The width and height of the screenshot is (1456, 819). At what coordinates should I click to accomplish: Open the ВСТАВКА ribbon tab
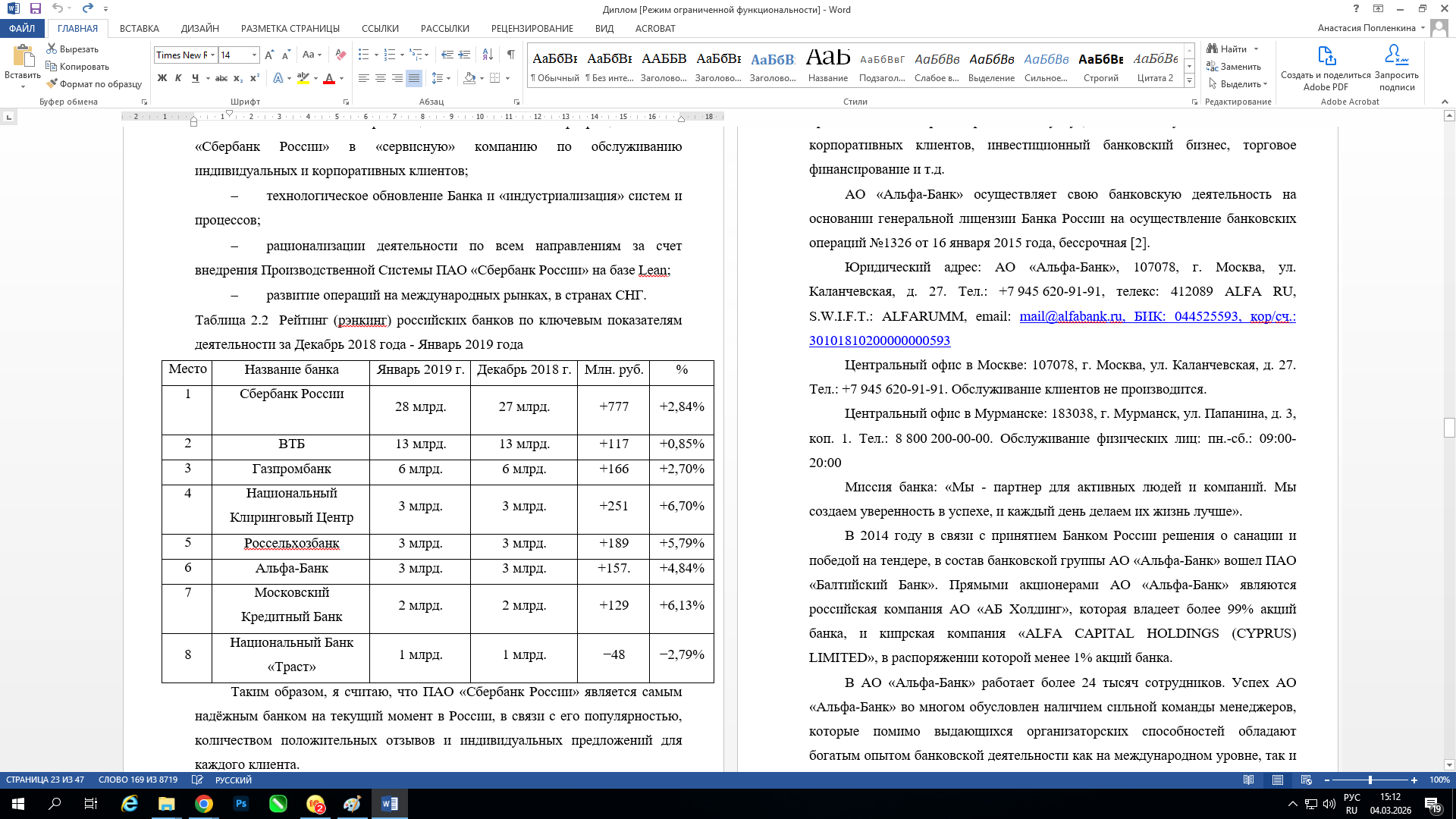(140, 28)
